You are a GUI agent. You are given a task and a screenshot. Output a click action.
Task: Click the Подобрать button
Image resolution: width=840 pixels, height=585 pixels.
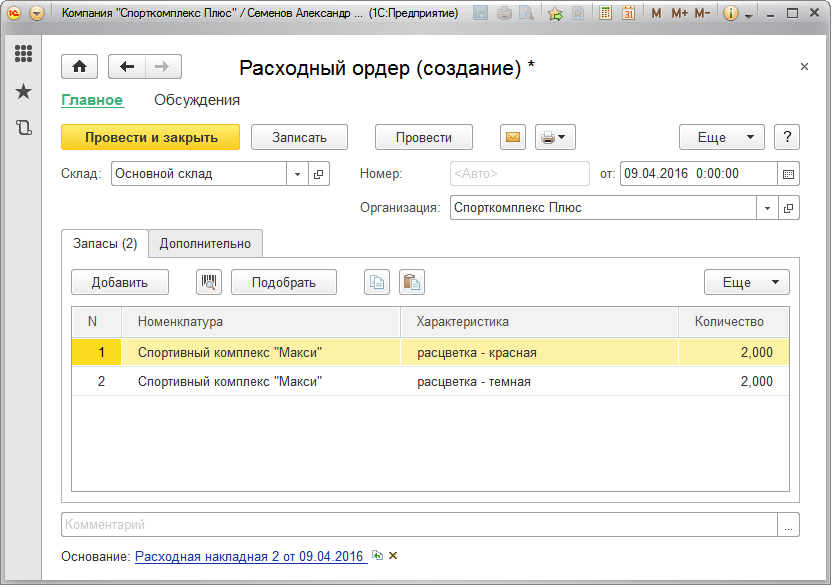283,282
